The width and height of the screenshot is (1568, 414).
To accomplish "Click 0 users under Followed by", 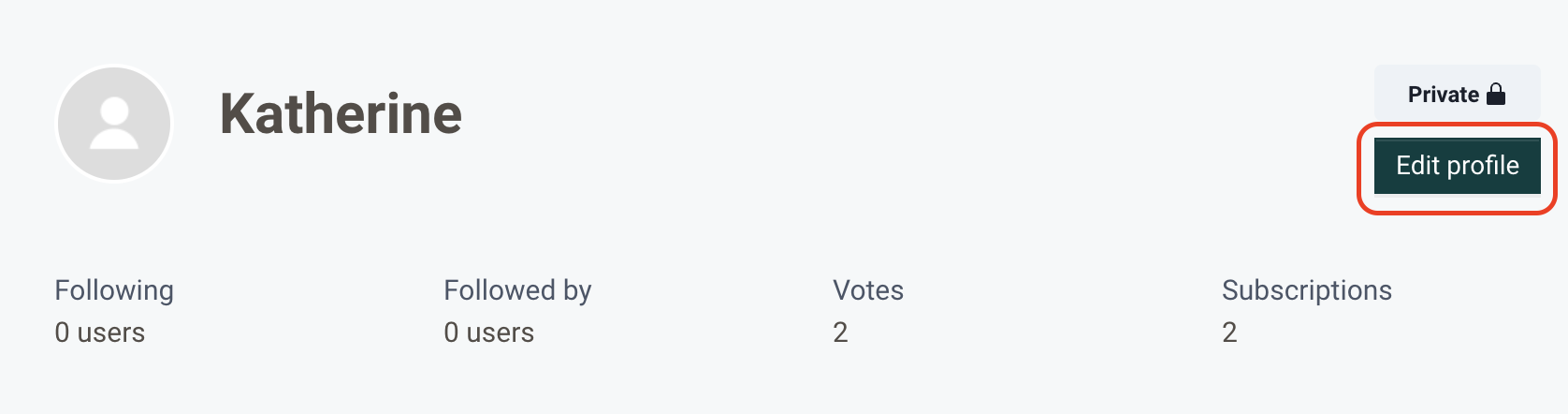I will pyautogui.click(x=489, y=333).
